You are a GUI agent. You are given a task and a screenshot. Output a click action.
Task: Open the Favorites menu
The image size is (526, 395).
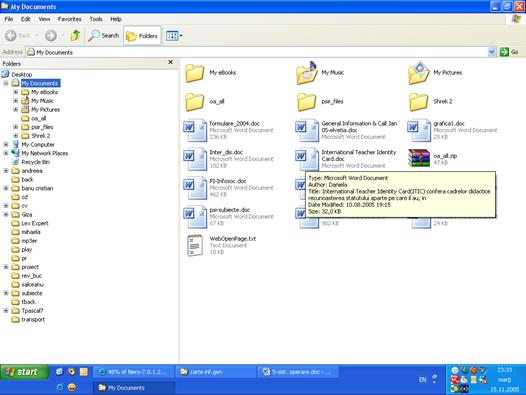pos(69,19)
